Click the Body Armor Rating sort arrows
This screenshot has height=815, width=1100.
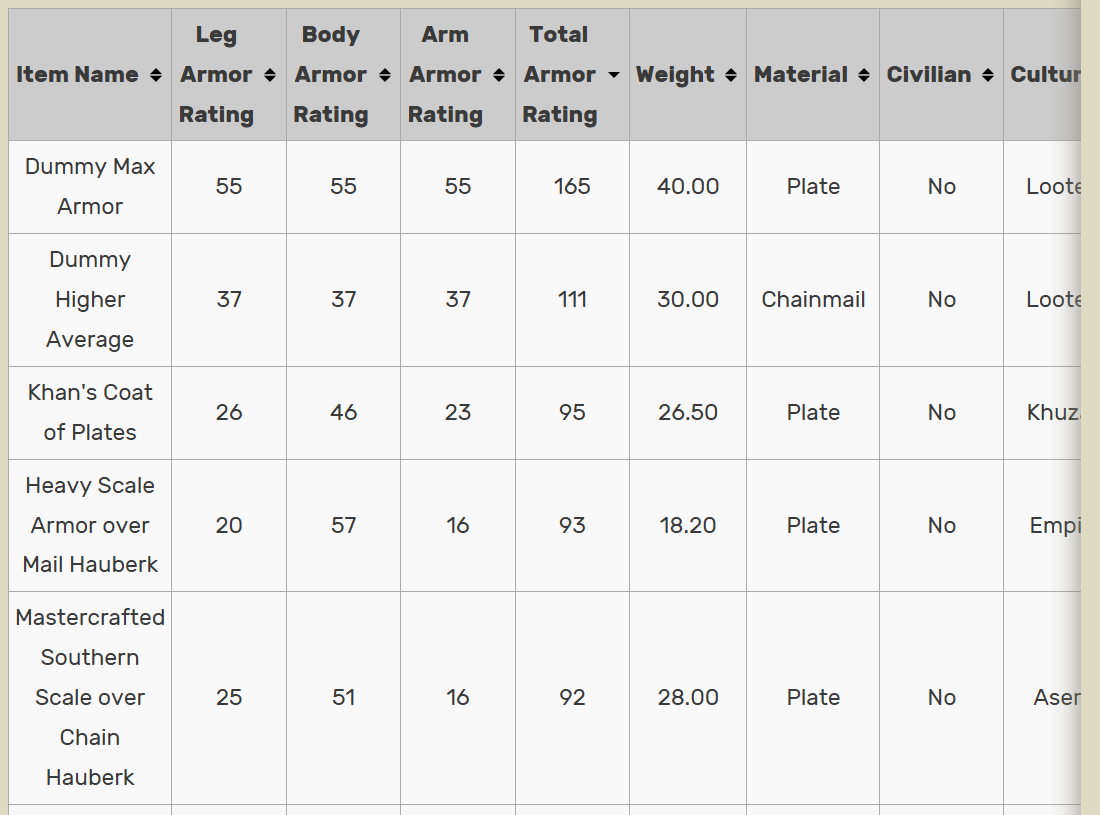point(385,76)
